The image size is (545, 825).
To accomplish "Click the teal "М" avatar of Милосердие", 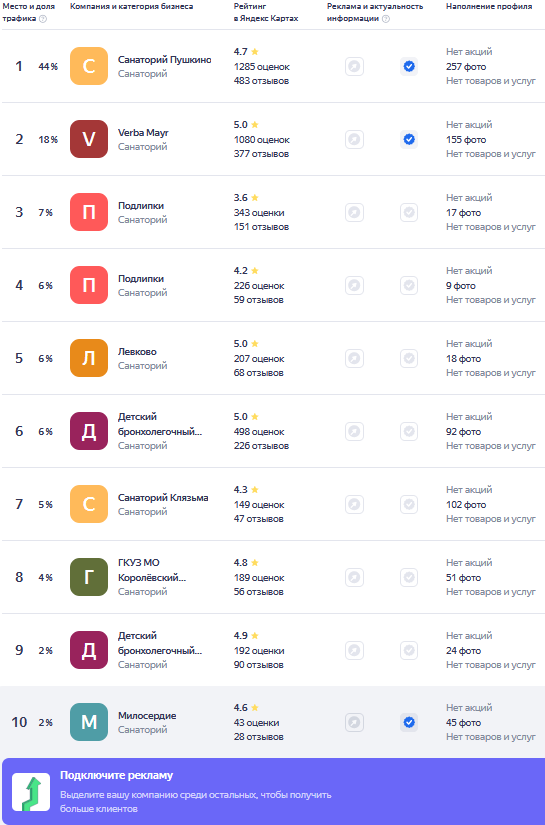I will coord(89,722).
